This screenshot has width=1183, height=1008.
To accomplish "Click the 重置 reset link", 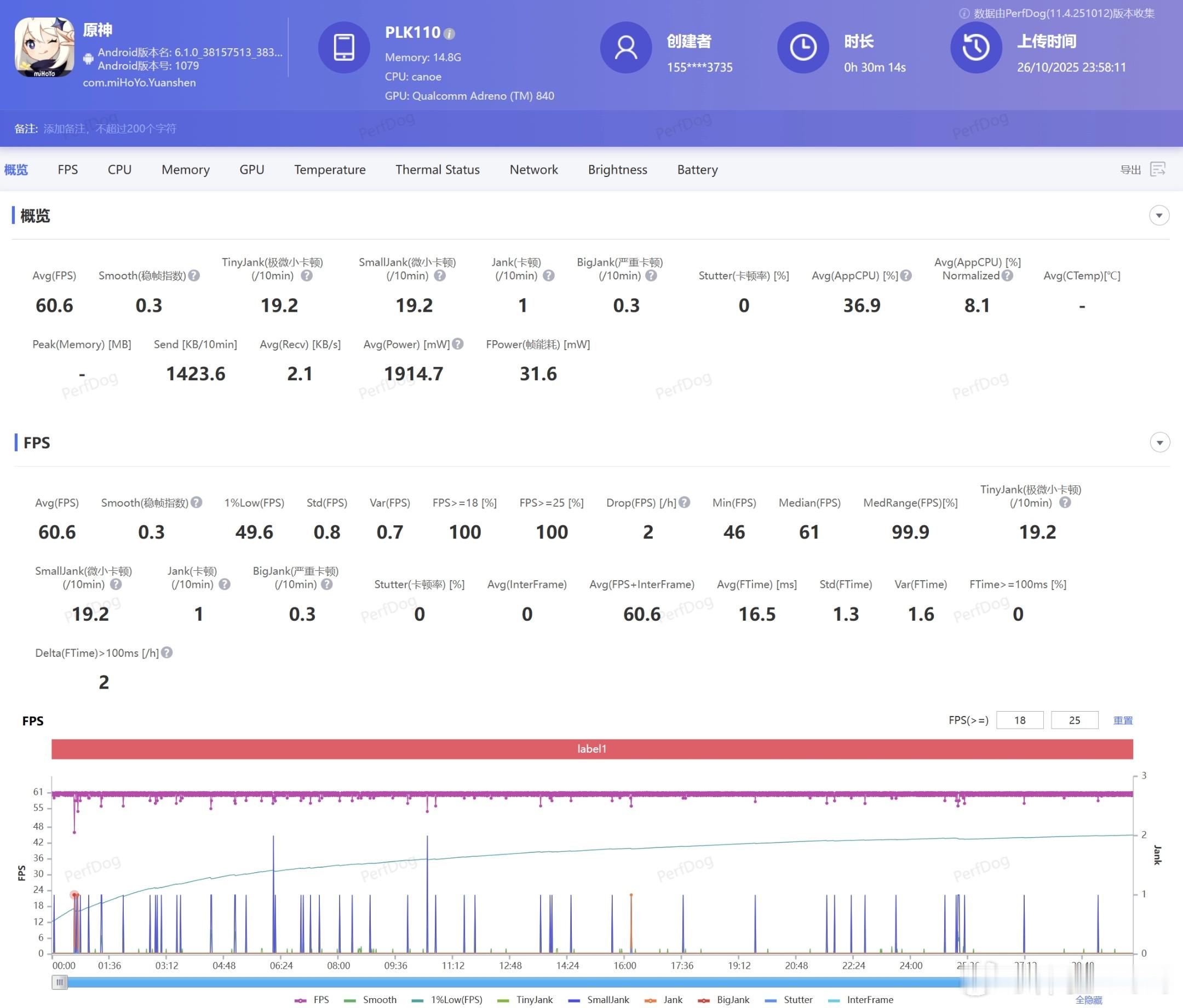I will click(x=1122, y=720).
